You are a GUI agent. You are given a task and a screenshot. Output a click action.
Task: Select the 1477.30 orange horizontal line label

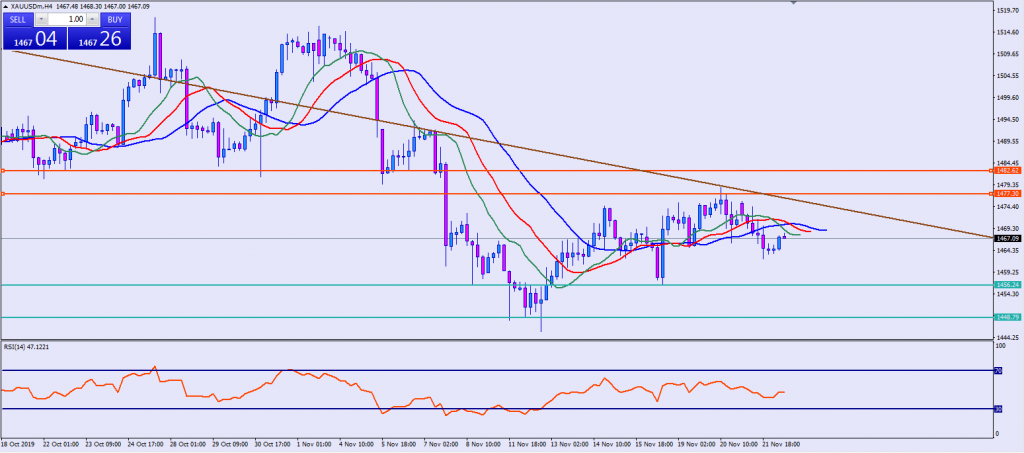pos(1007,193)
